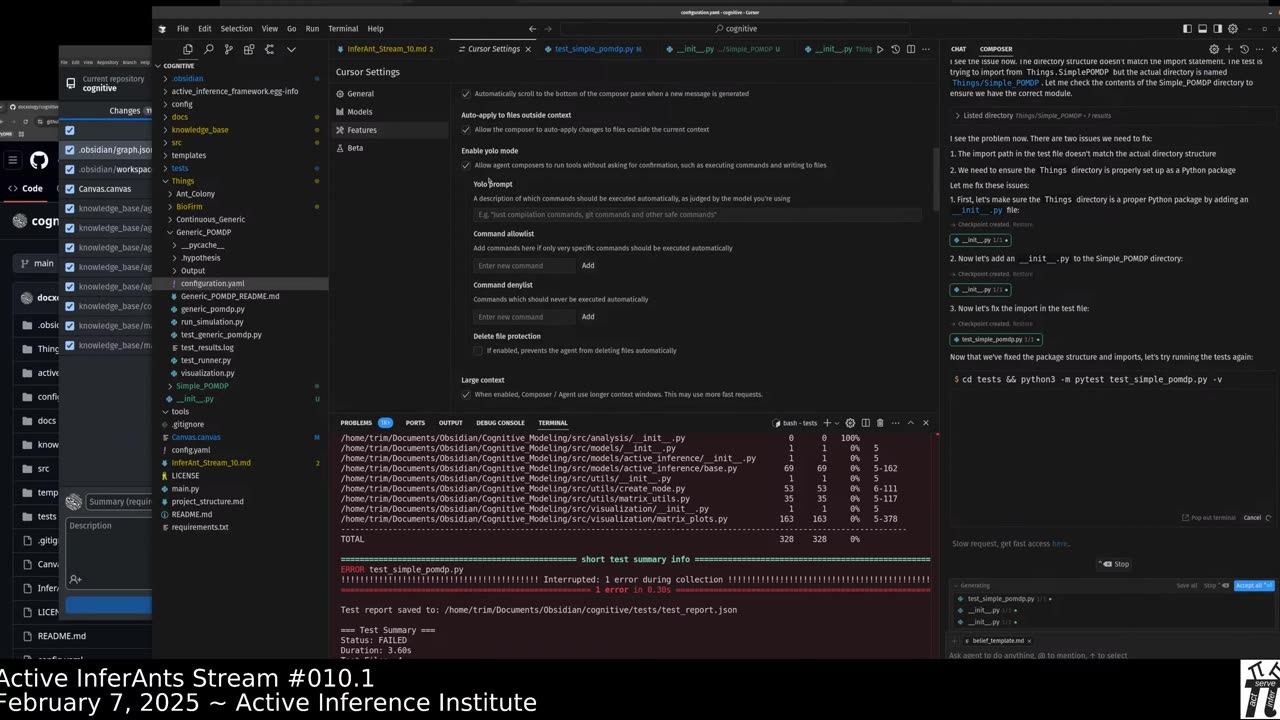Click Add next to command allowlist field
1280x720 pixels.
point(588,266)
